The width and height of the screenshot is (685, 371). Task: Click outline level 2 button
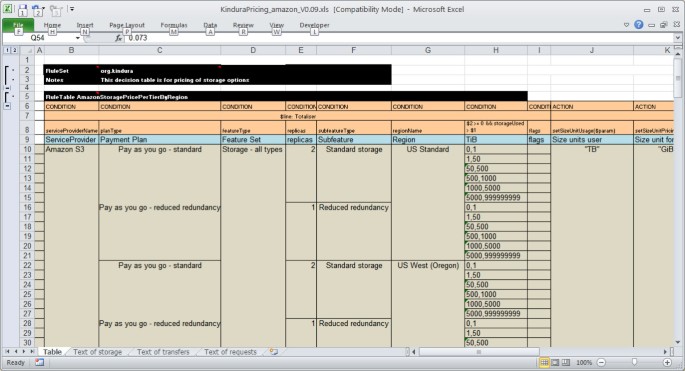pos(14,50)
